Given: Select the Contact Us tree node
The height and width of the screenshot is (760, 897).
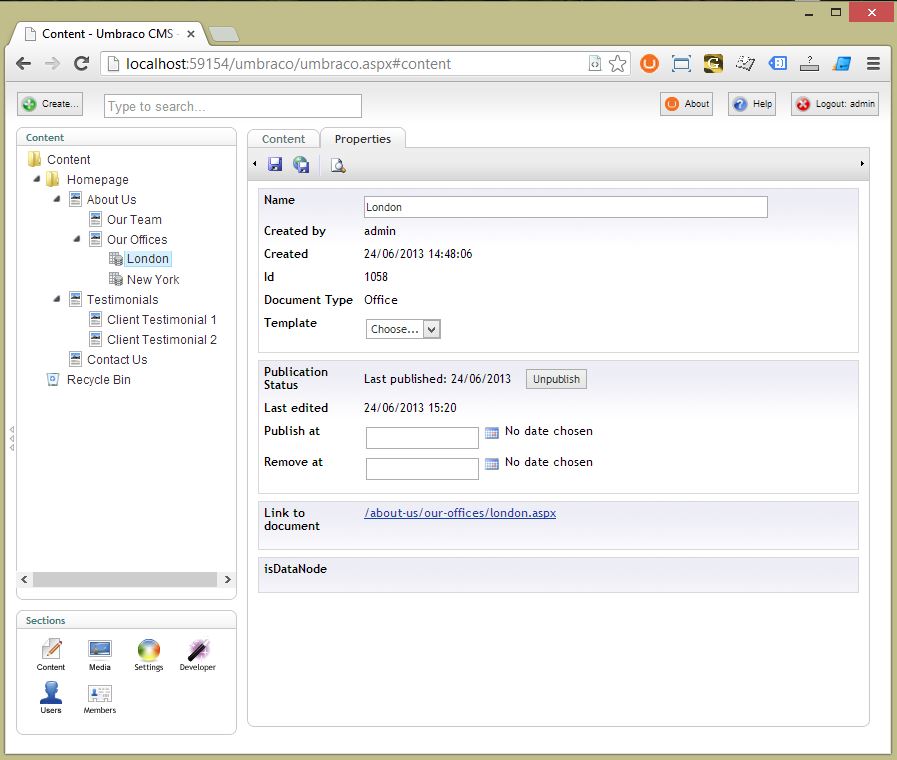Looking at the screenshot, I should coord(117,360).
